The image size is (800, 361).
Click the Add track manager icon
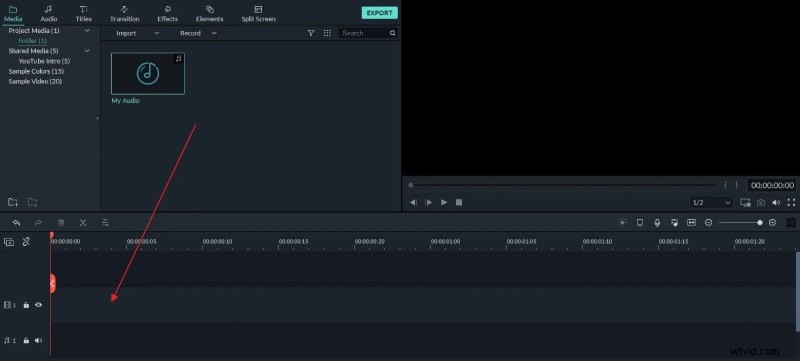pyautogui.click(x=9, y=242)
